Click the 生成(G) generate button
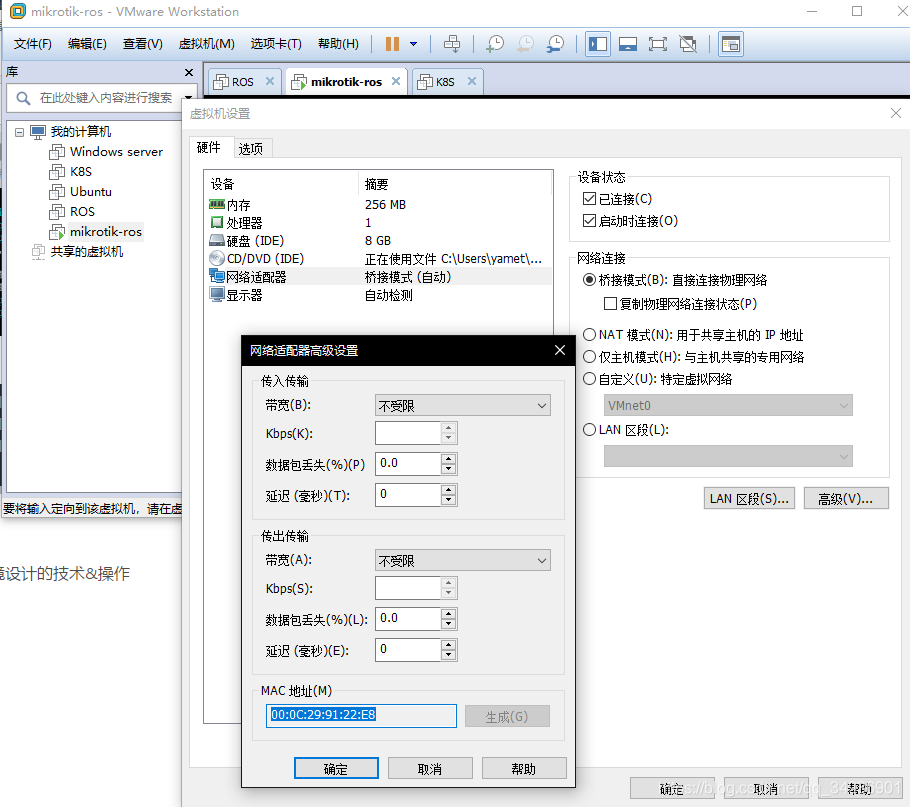910x807 pixels. (507, 716)
